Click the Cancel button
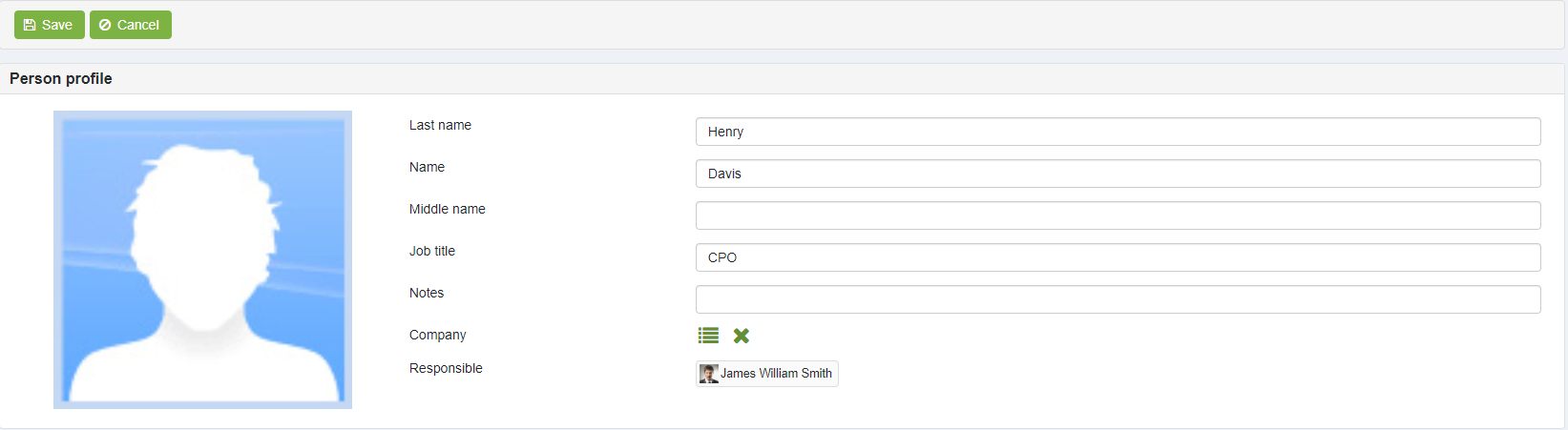 click(x=131, y=25)
